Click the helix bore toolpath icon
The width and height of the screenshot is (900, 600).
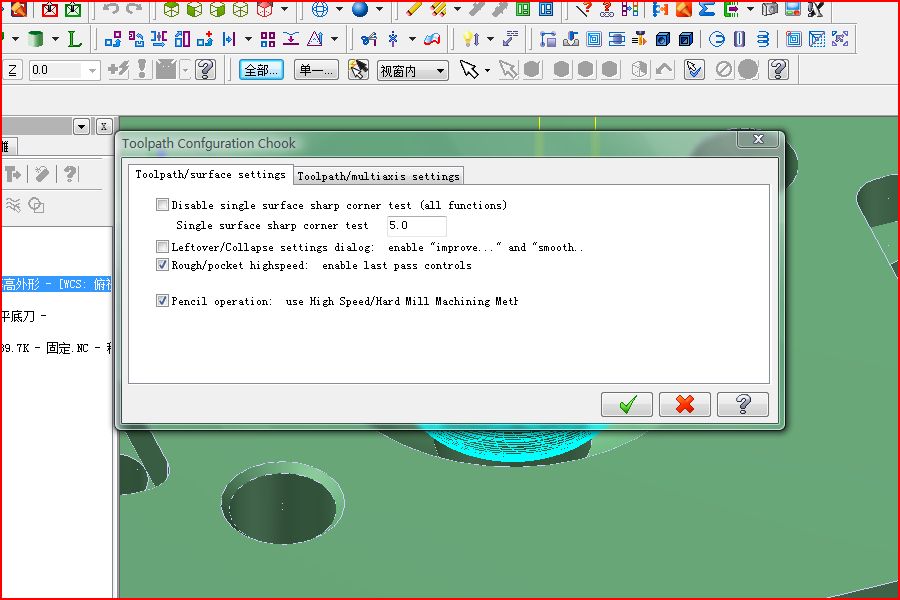762,39
